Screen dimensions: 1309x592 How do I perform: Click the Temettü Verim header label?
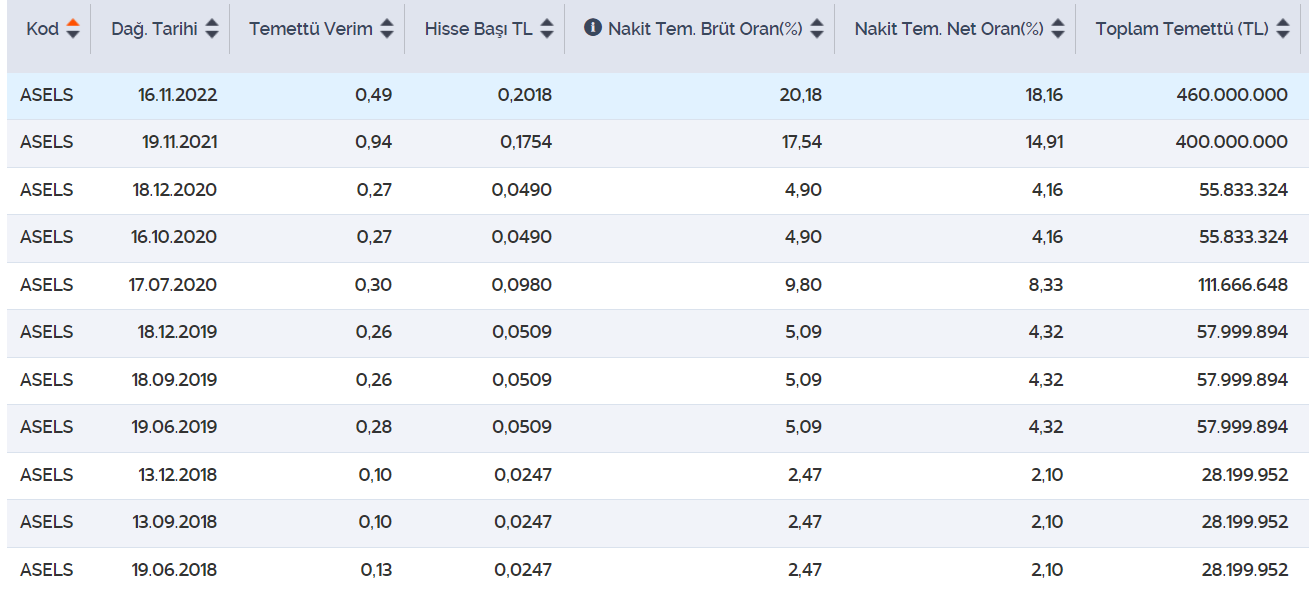pos(311,29)
